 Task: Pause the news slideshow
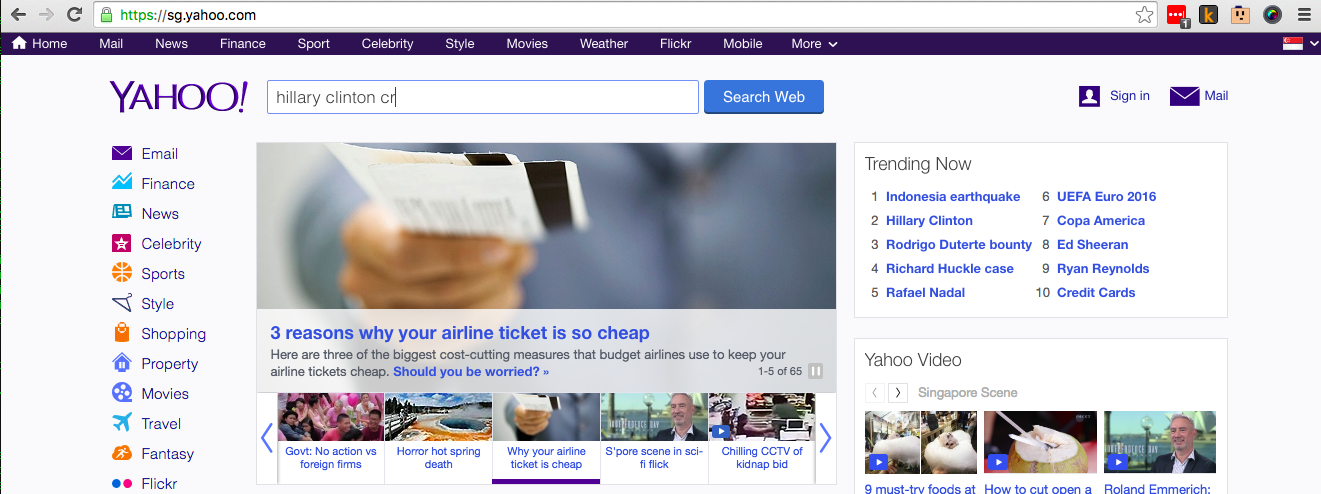pyautogui.click(x=816, y=371)
